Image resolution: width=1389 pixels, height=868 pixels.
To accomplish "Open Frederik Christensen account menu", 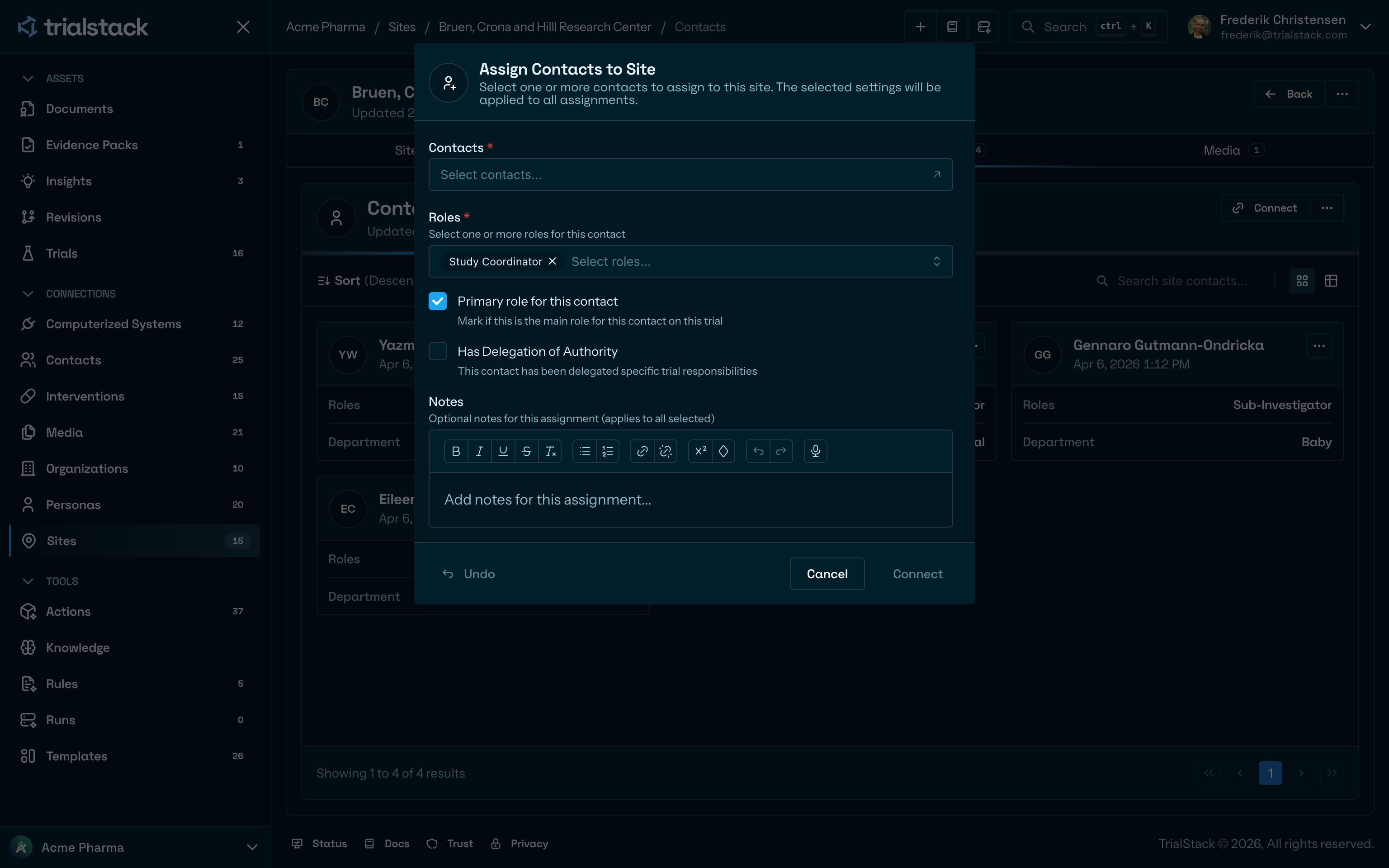I will click(x=1280, y=27).
